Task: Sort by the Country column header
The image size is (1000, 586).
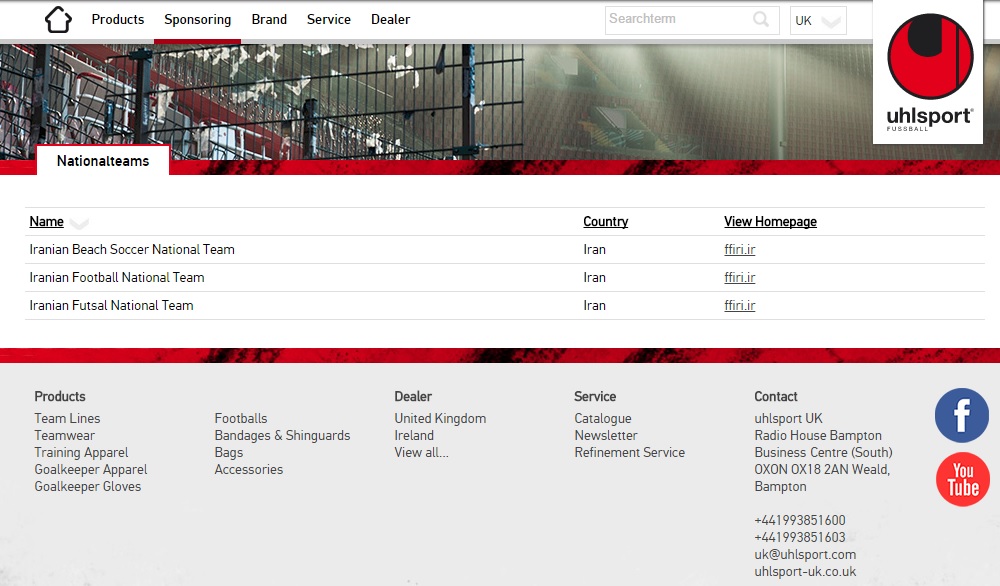Action: [x=605, y=222]
